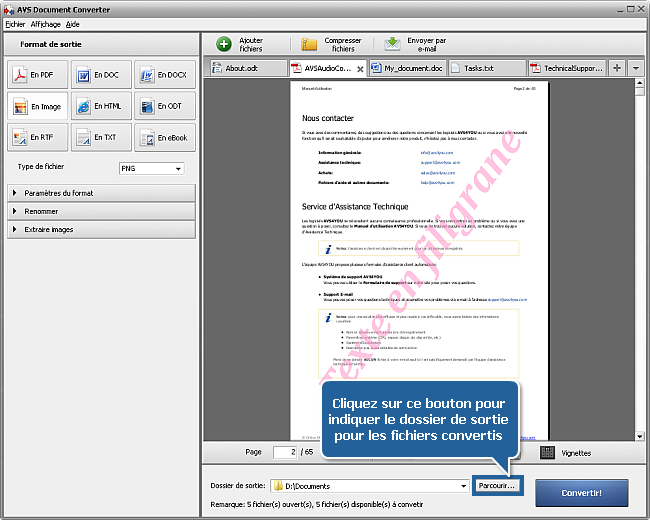Click the document page preview

[419, 260]
